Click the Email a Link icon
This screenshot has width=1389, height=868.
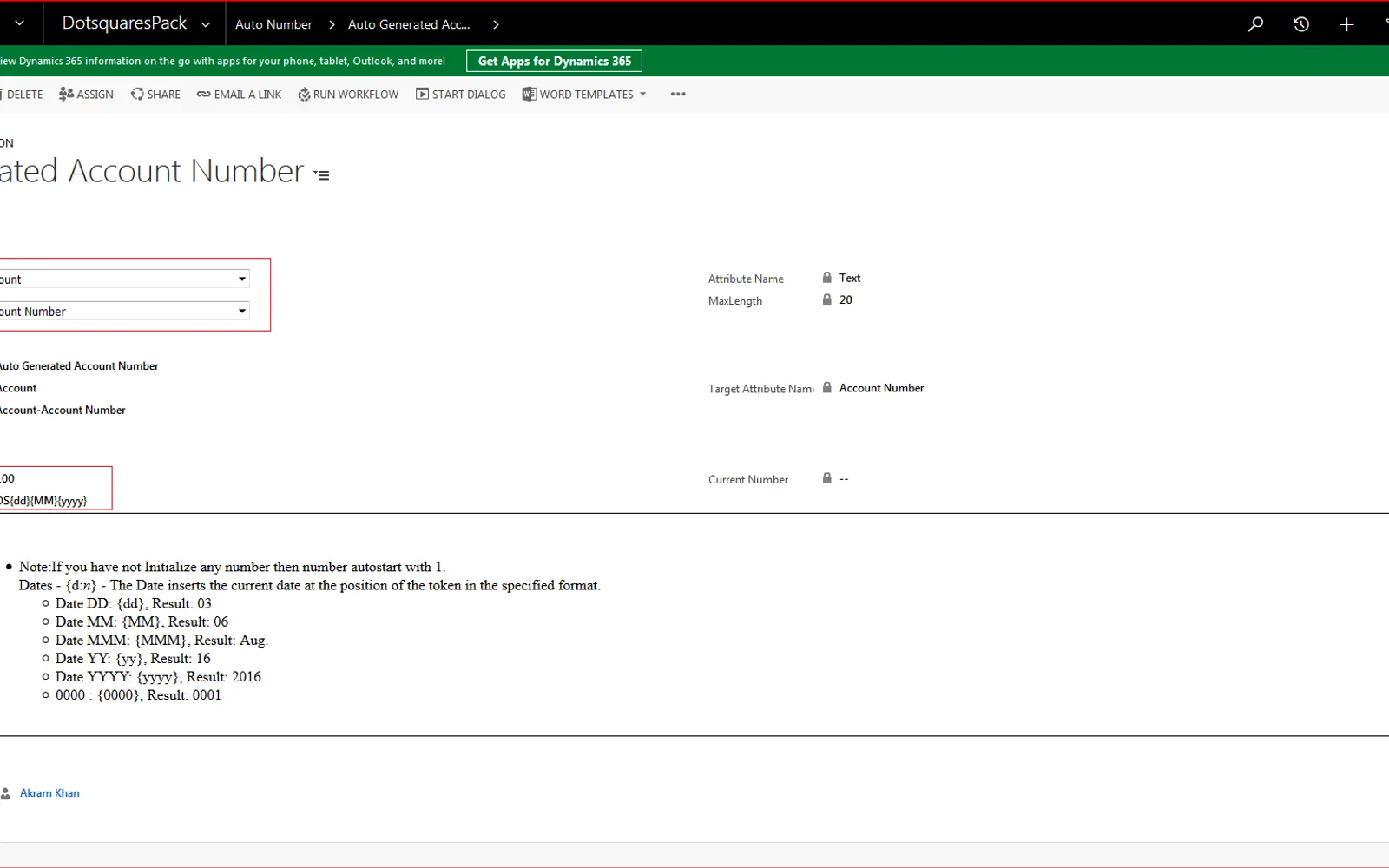point(203,94)
